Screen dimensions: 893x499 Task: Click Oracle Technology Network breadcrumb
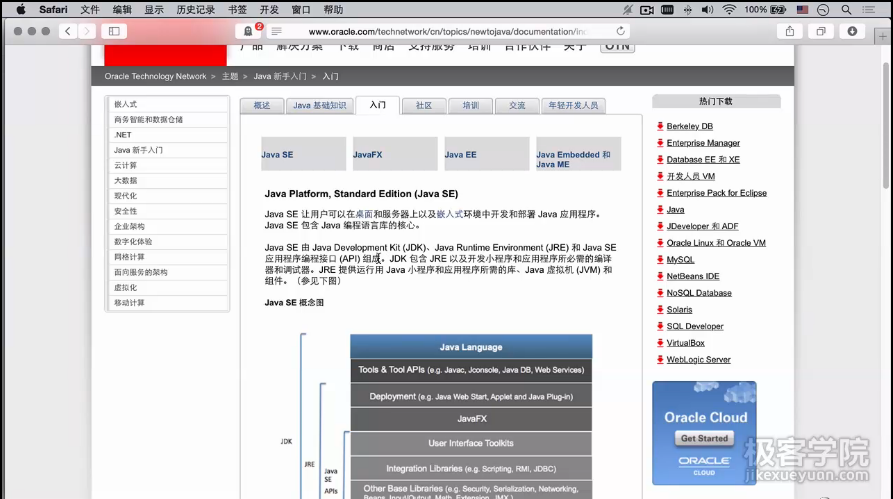pos(155,76)
